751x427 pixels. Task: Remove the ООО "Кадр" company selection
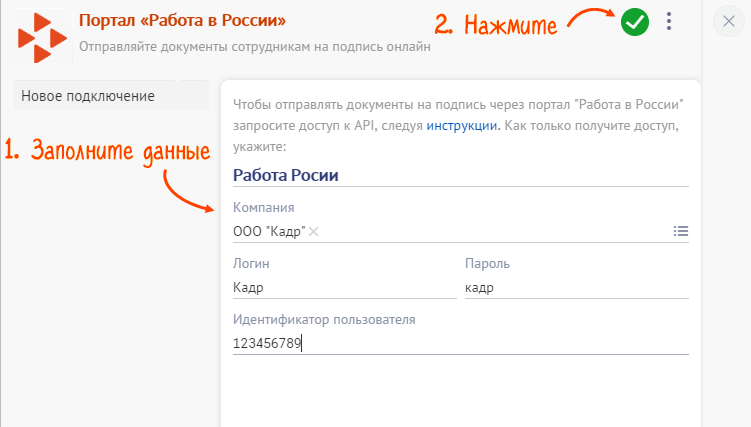tap(314, 231)
